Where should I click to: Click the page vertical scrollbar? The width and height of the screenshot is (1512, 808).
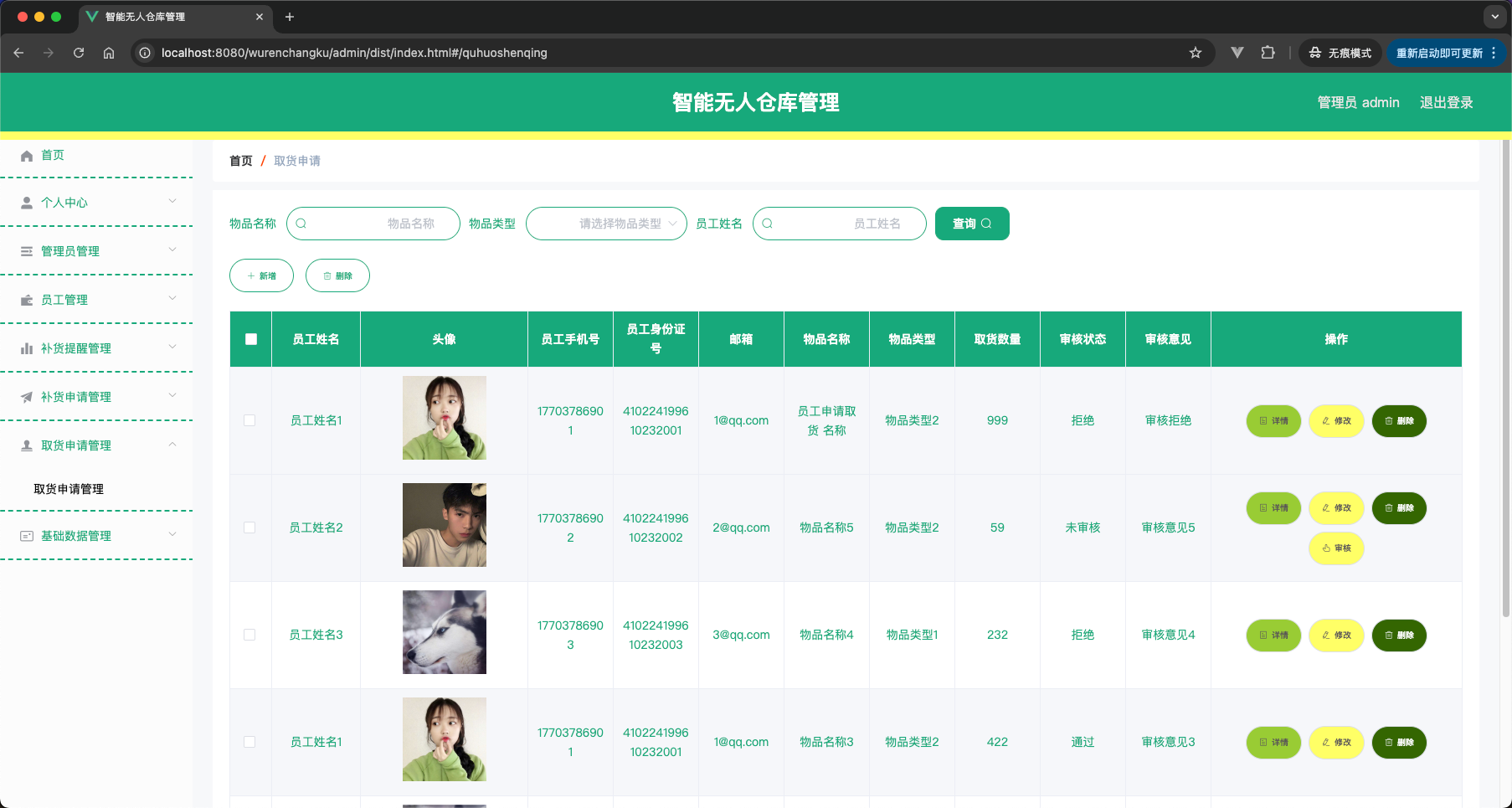tap(1505, 377)
